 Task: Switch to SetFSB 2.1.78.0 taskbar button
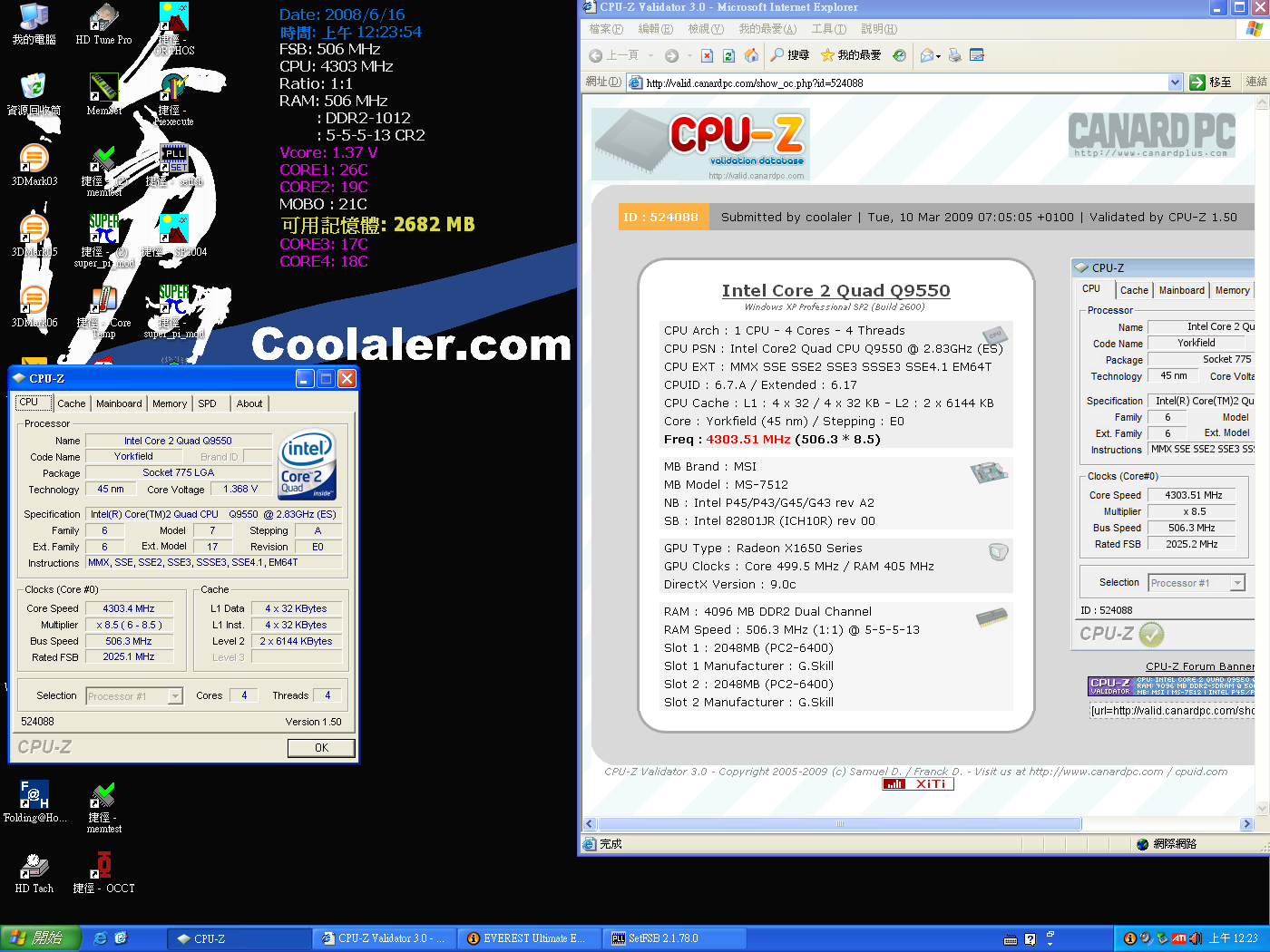pos(673,938)
